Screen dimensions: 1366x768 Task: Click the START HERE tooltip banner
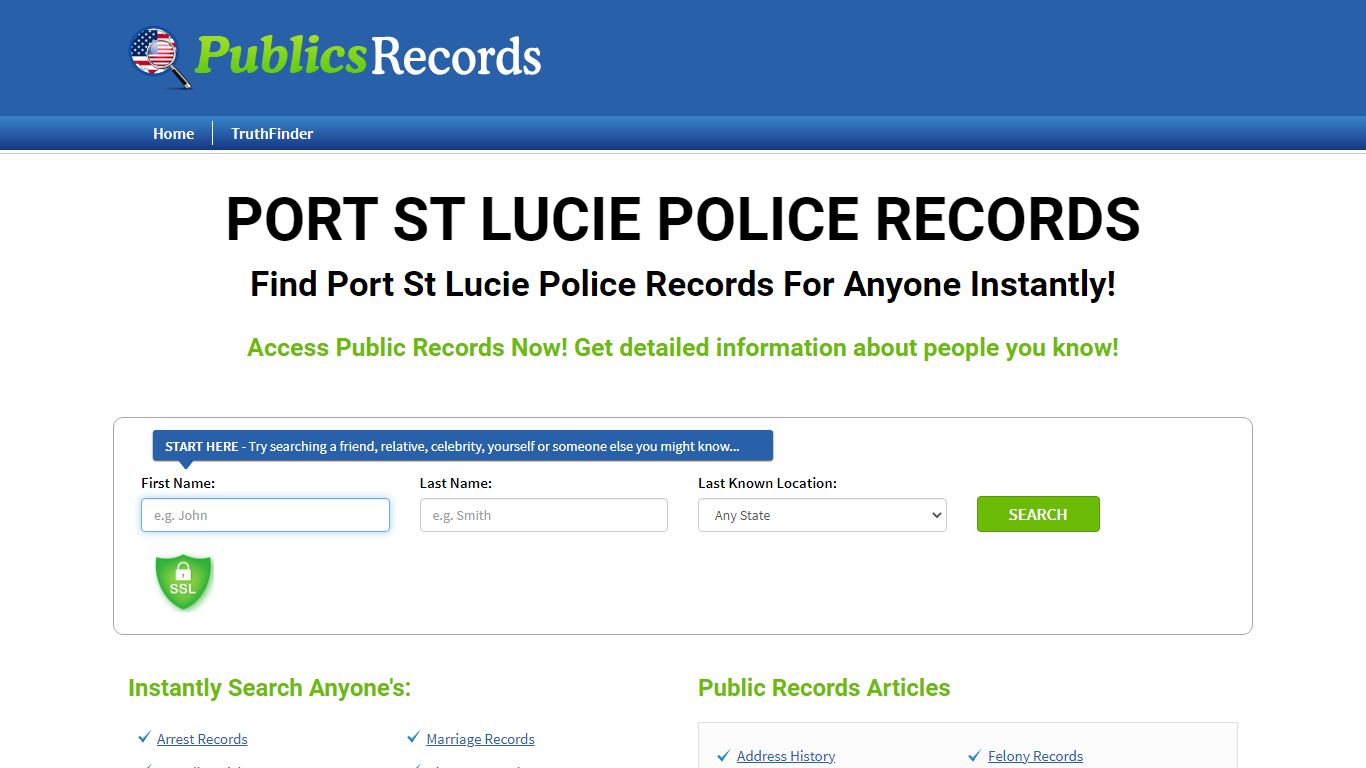point(462,446)
